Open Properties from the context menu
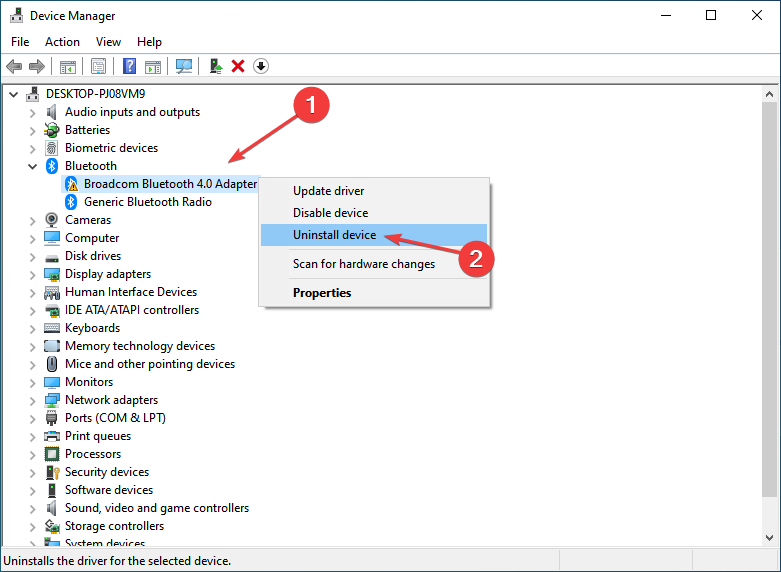 pyautogui.click(x=374, y=292)
